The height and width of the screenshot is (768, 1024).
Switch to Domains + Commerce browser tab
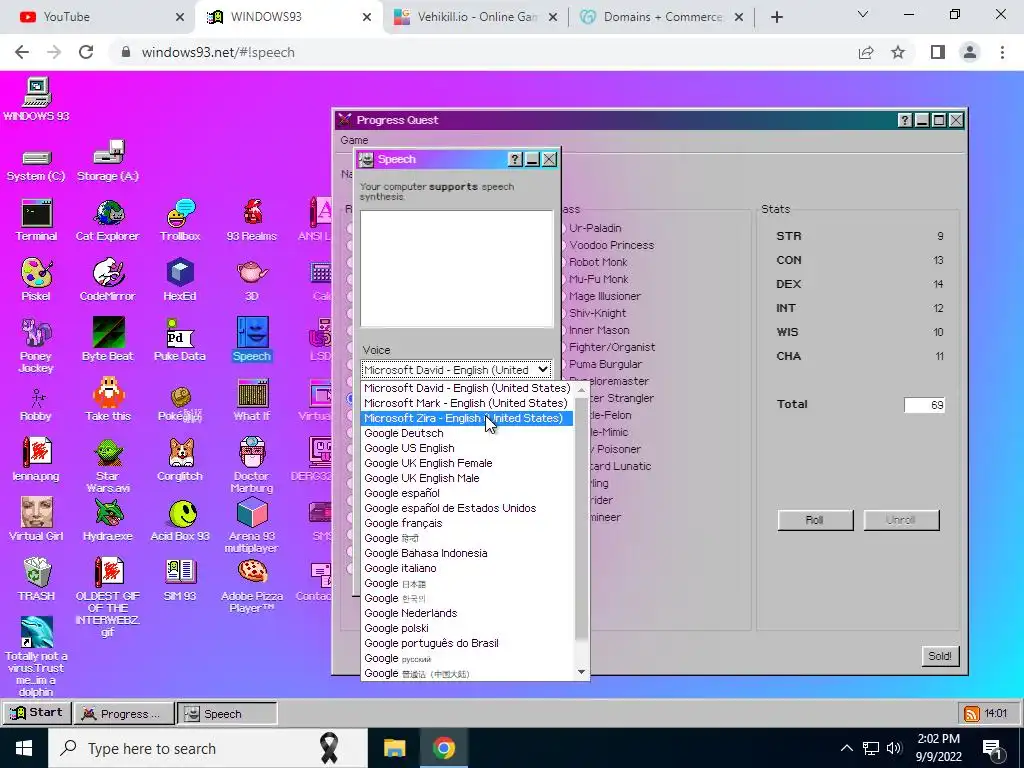pos(662,17)
